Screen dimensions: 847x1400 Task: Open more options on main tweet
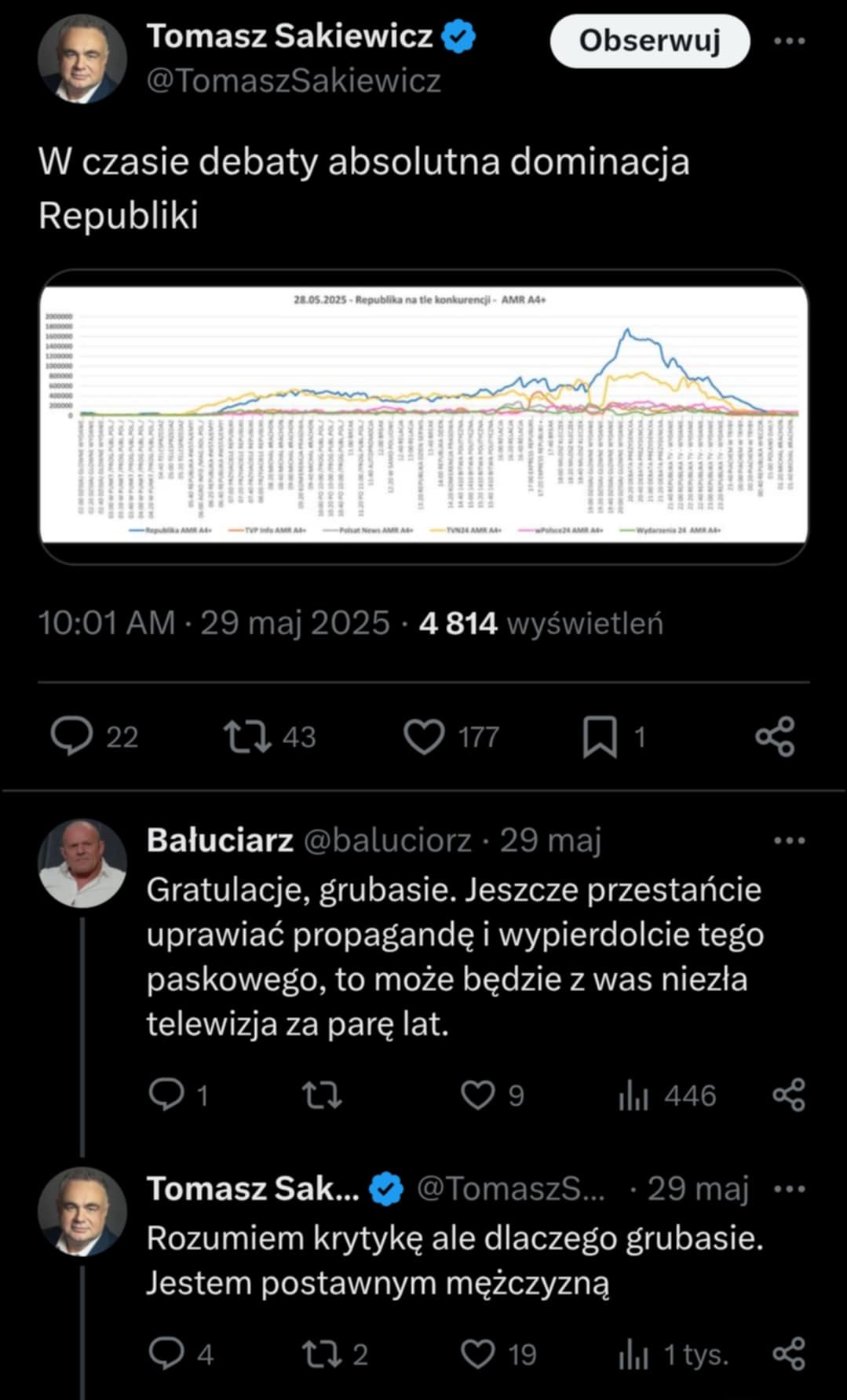(x=789, y=41)
